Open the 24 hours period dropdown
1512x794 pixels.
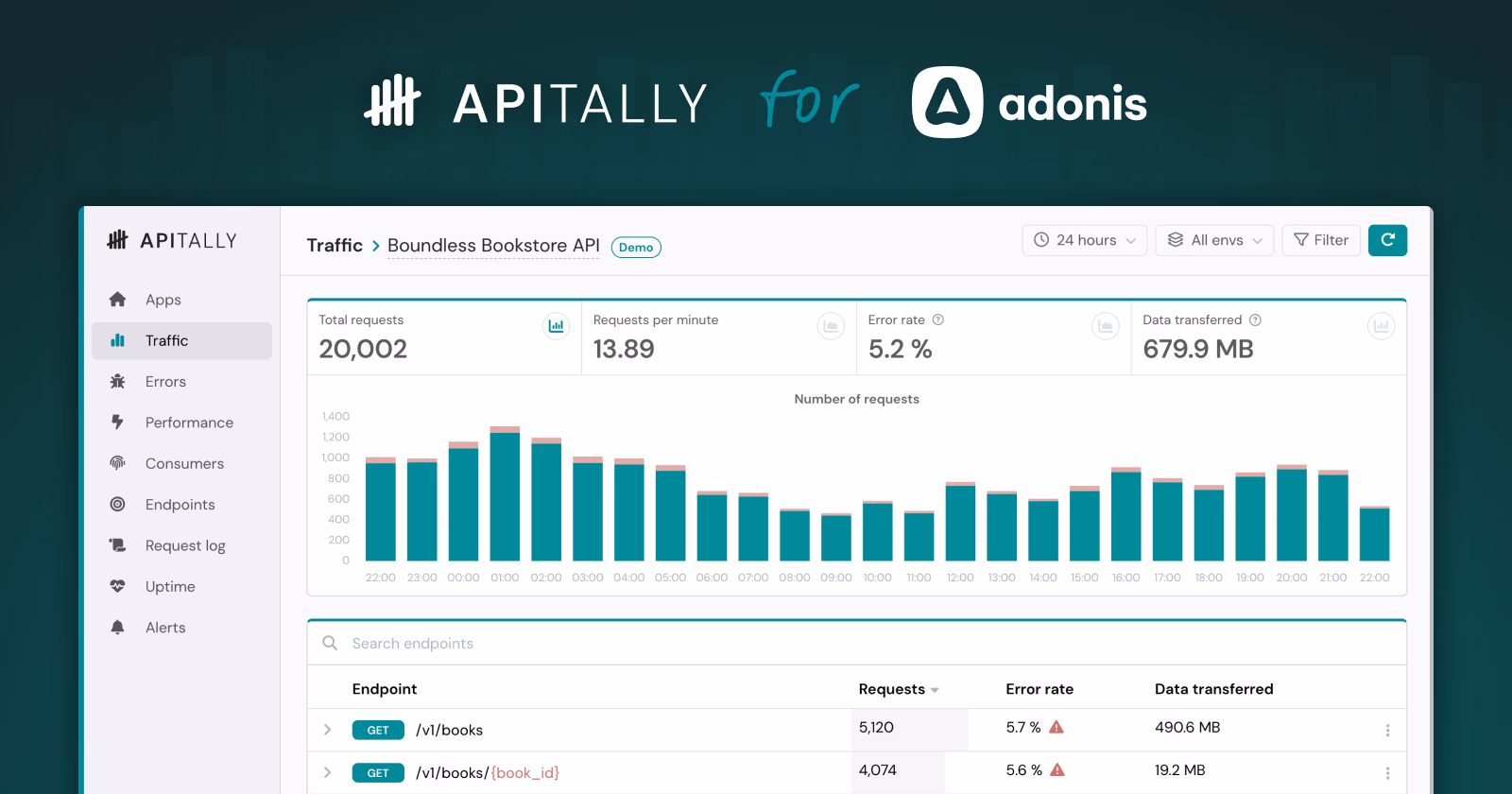coord(1085,240)
